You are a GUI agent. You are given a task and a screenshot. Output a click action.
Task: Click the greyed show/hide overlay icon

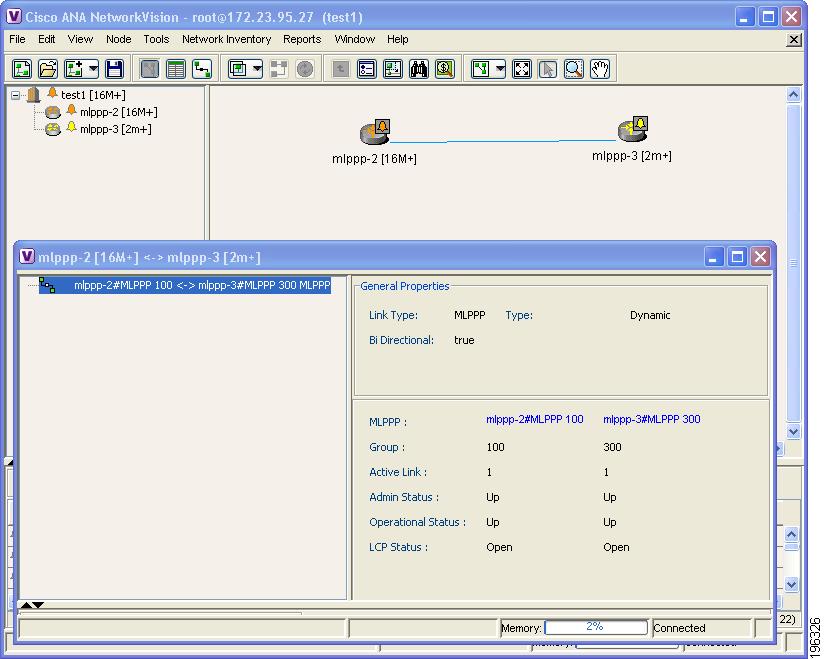click(x=279, y=69)
